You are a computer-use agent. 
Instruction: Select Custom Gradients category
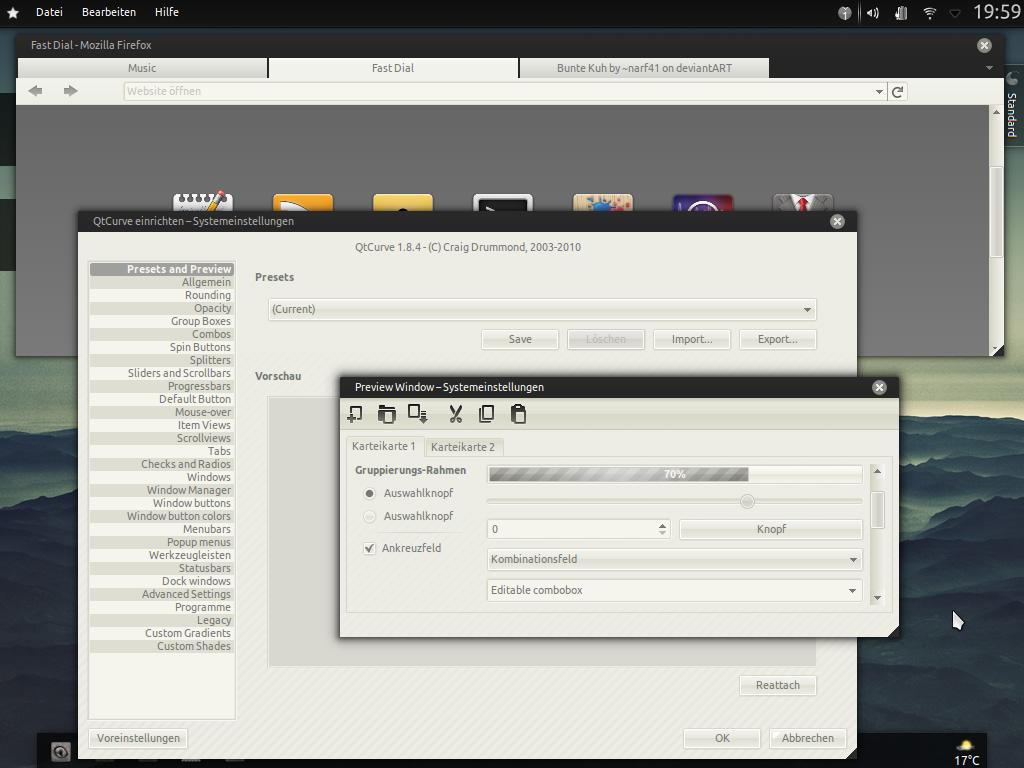click(161, 633)
